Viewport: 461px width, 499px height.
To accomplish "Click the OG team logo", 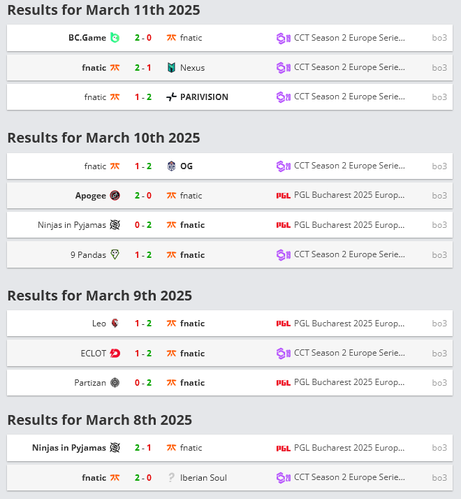I will [171, 166].
